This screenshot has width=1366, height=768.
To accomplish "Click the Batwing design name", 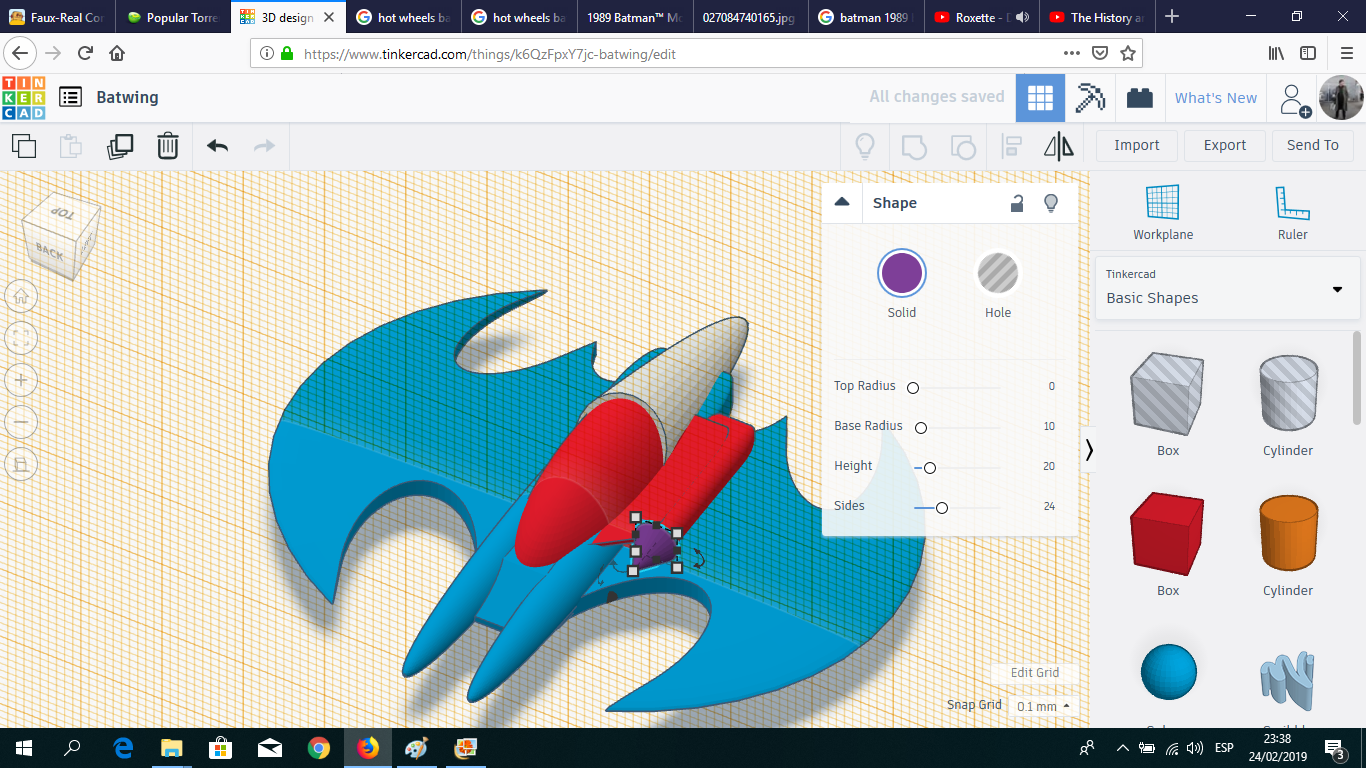I will coord(127,97).
